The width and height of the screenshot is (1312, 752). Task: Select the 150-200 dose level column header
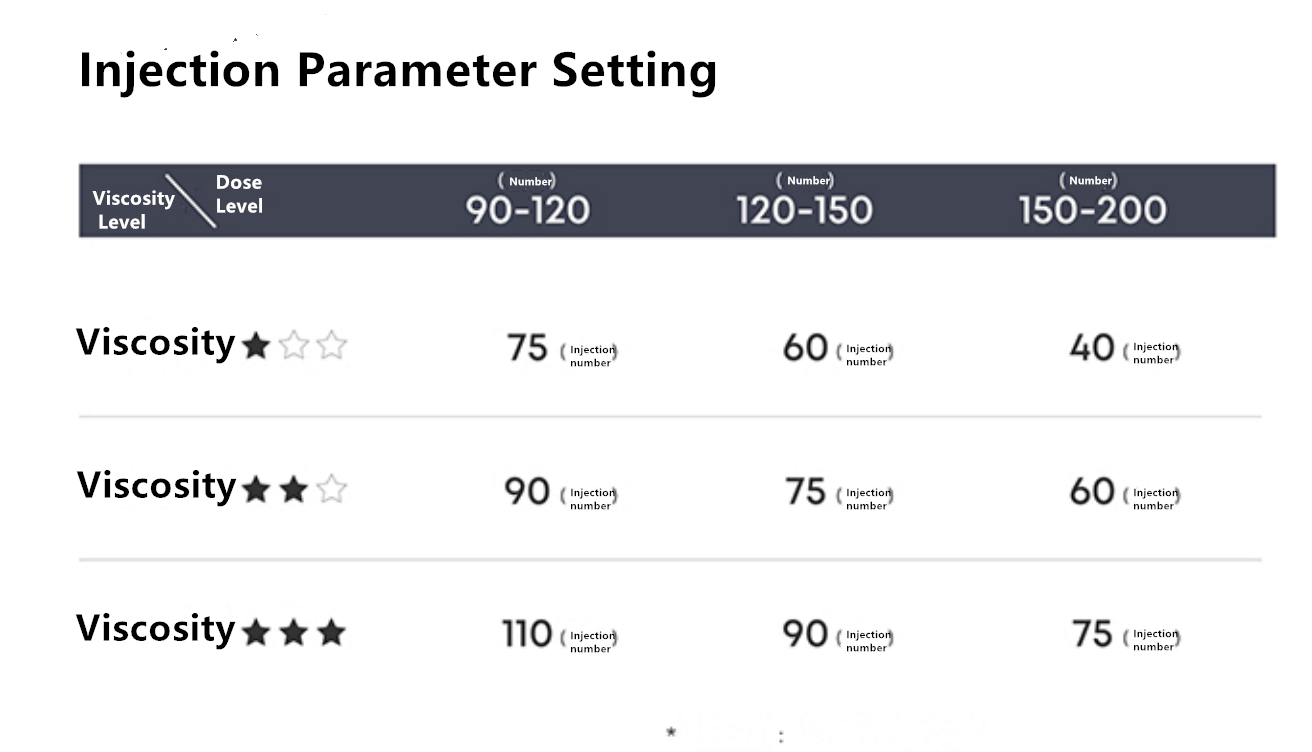coord(1092,210)
